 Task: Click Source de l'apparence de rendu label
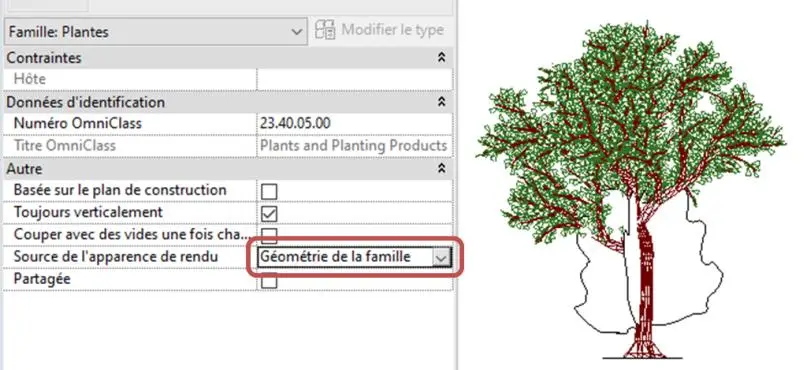click(x=116, y=256)
